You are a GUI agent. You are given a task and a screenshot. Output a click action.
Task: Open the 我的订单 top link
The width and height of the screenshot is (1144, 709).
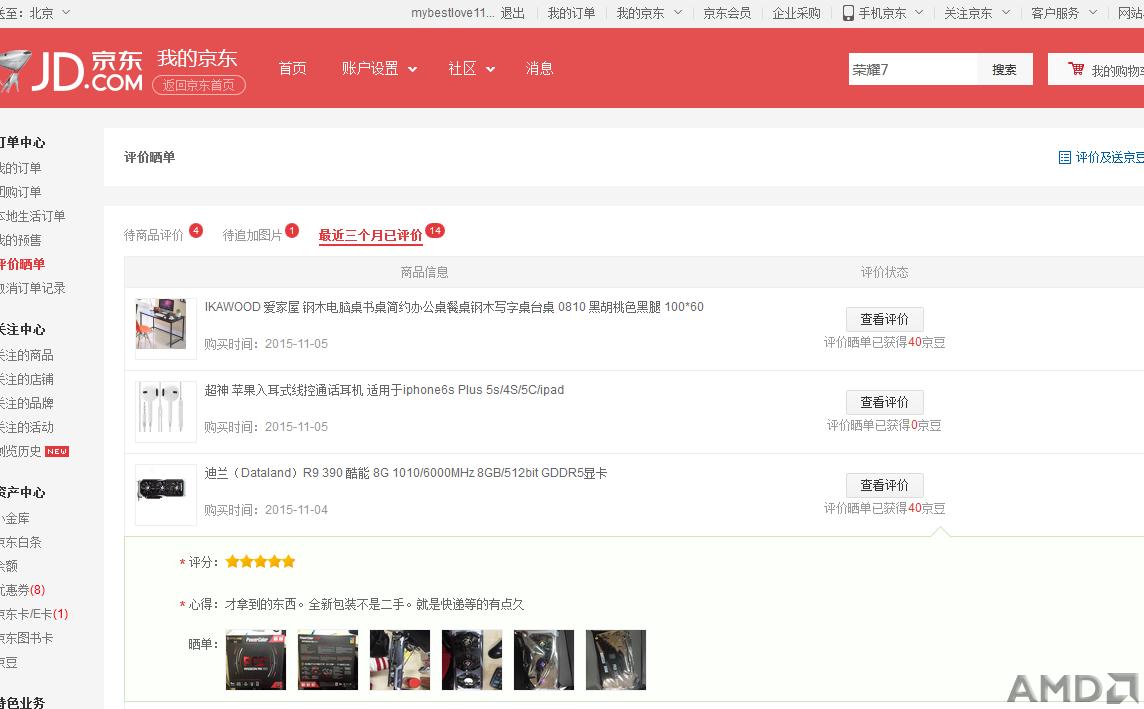click(571, 13)
